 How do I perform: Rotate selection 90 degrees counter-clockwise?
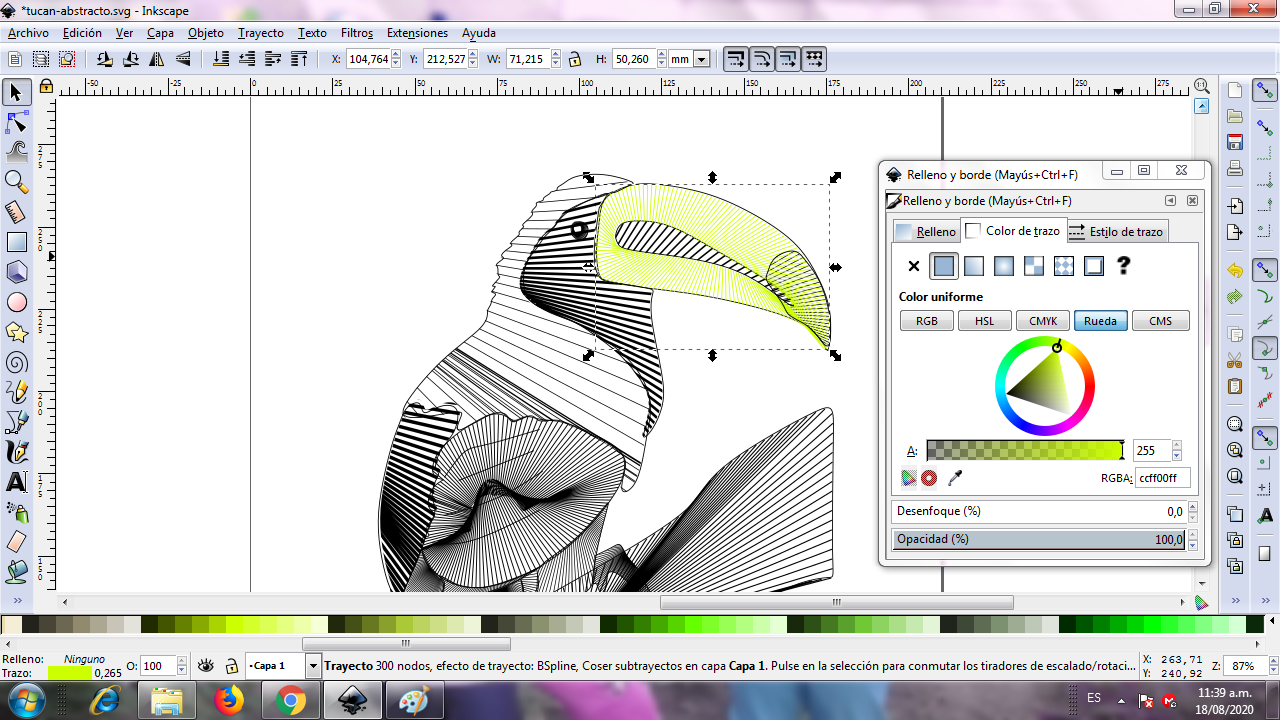pyautogui.click(x=105, y=60)
